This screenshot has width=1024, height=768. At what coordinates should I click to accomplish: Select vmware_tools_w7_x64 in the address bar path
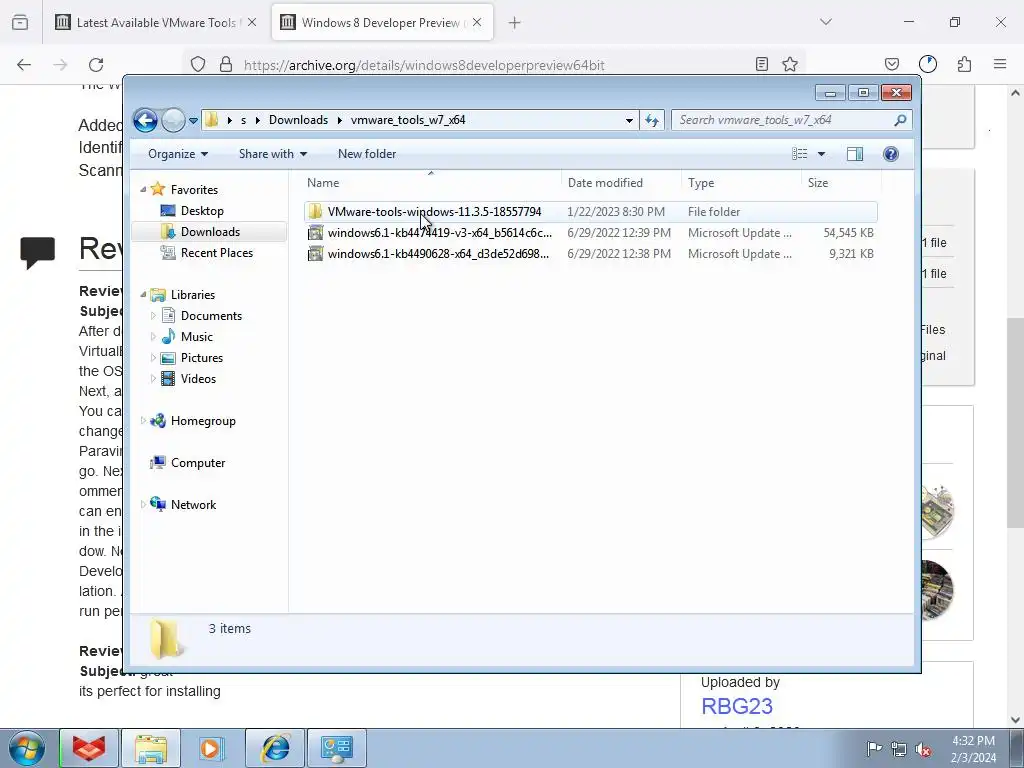tap(408, 120)
